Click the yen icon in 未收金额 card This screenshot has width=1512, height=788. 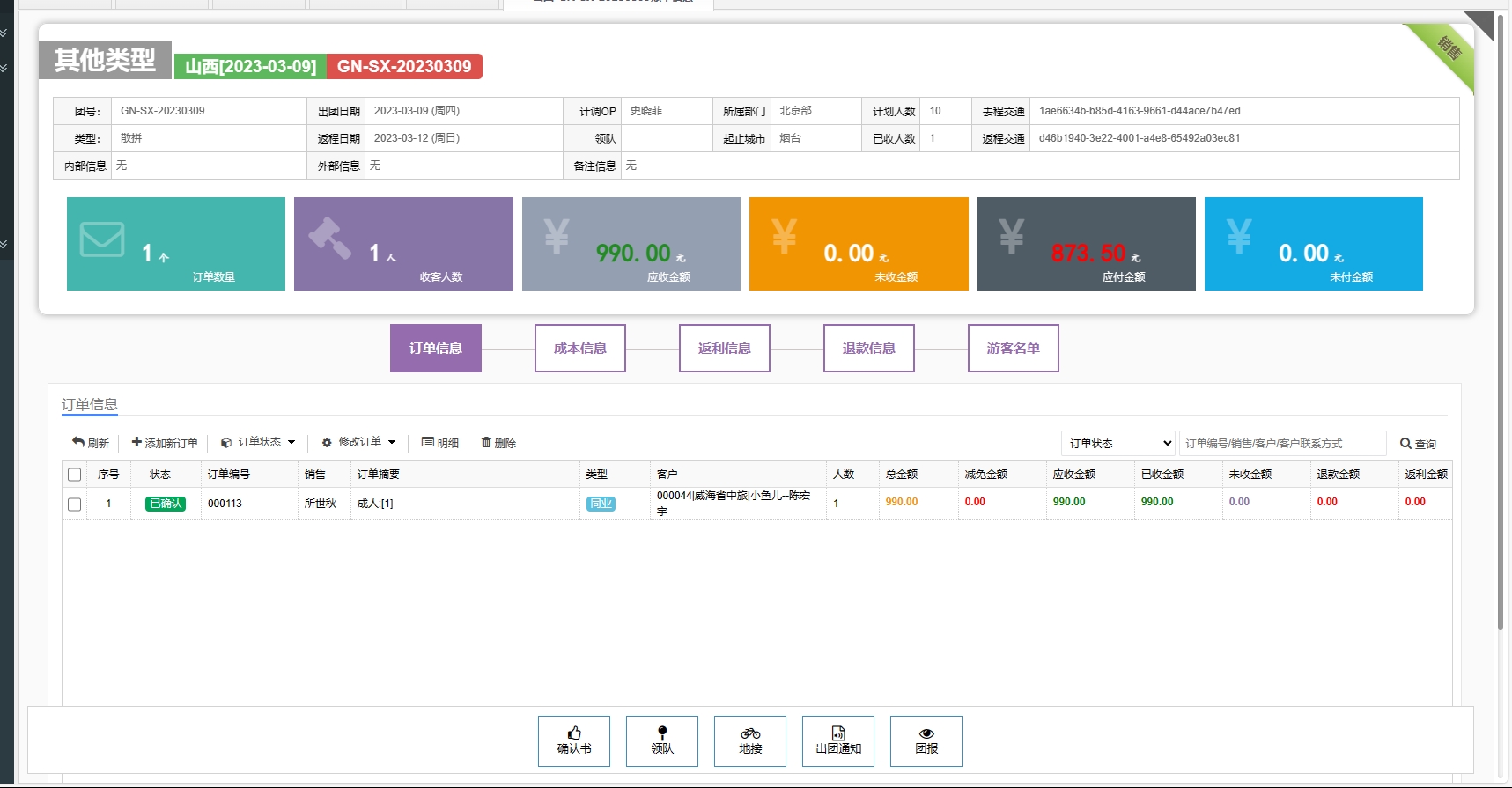point(784,236)
